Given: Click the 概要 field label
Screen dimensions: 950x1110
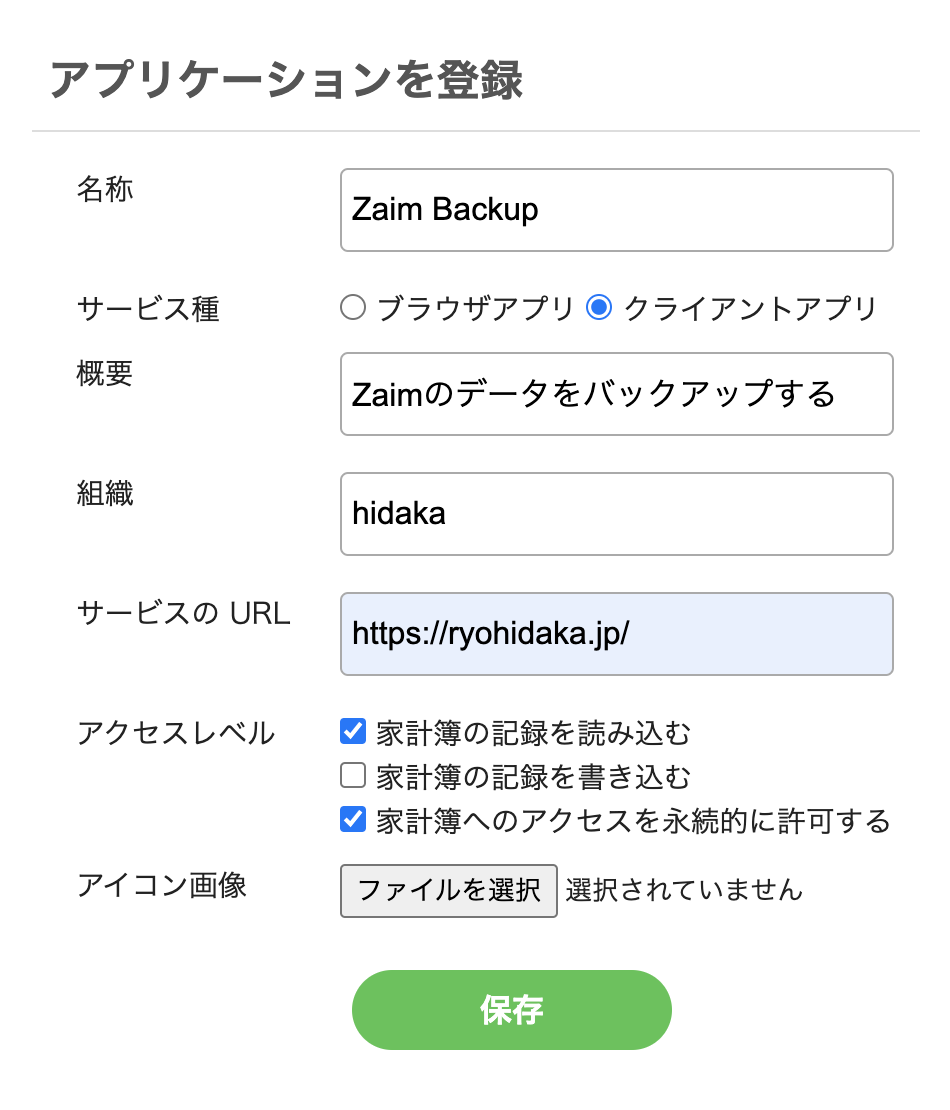Looking at the screenshot, I should click(x=105, y=373).
